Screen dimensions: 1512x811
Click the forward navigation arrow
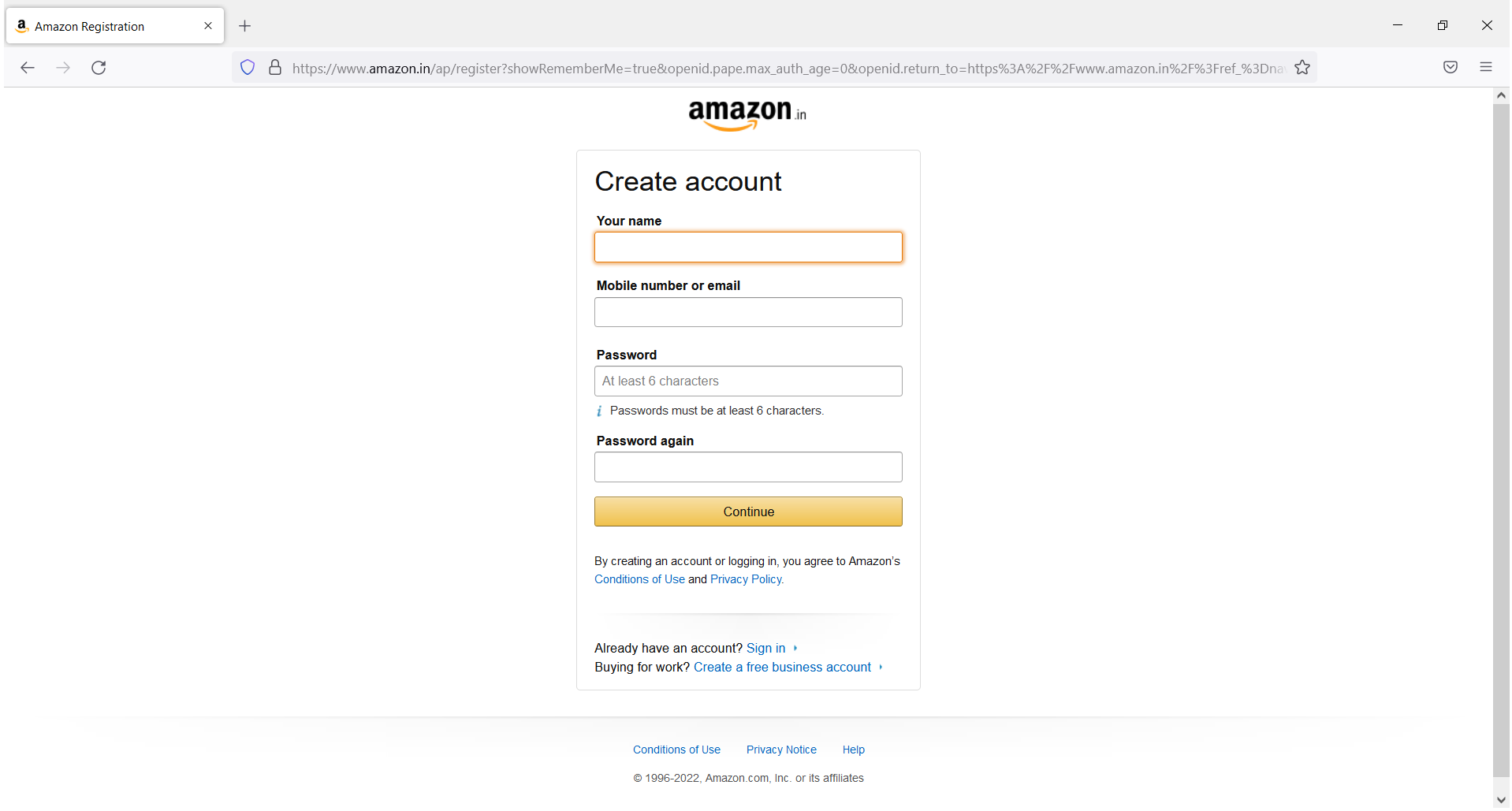click(x=63, y=68)
